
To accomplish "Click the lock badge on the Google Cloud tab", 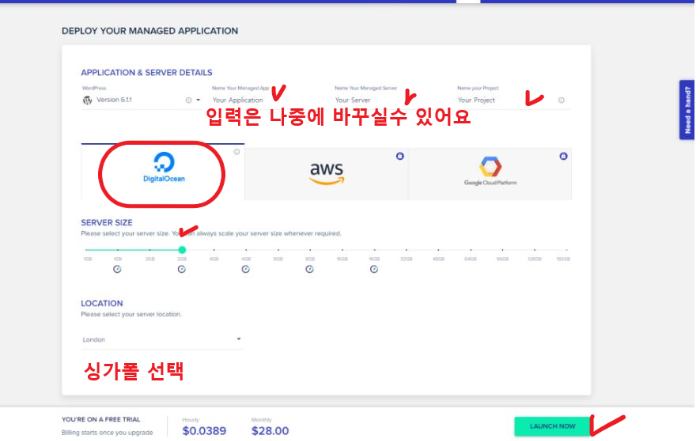I will 563,156.
